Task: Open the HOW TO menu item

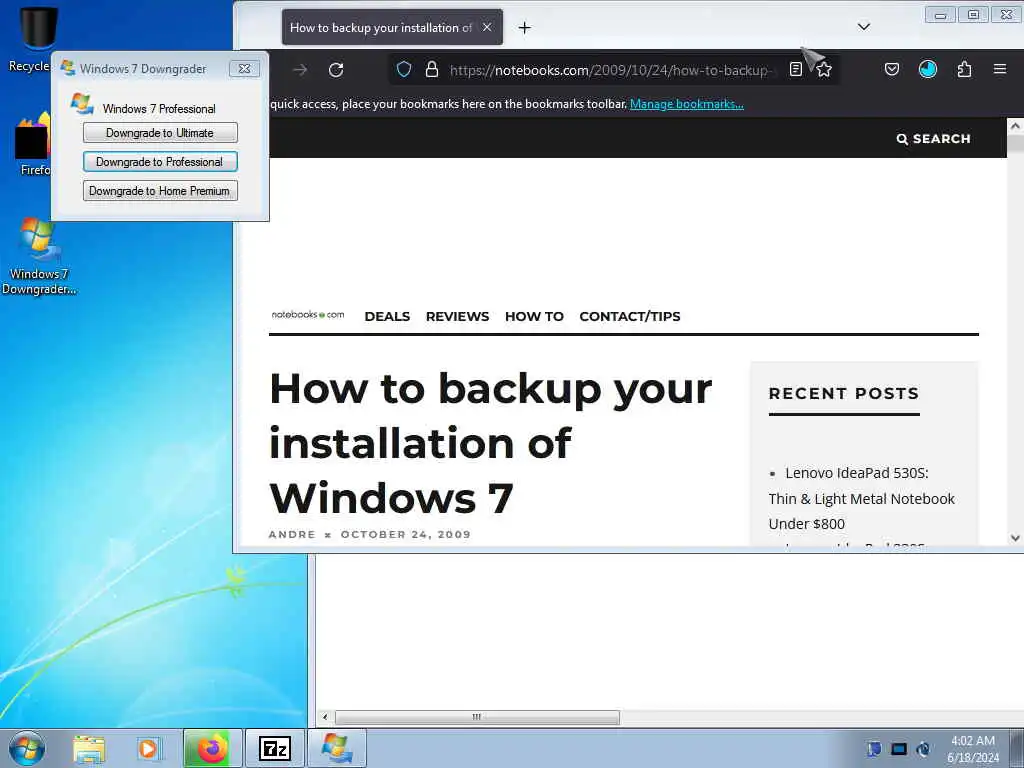Action: 534,316
